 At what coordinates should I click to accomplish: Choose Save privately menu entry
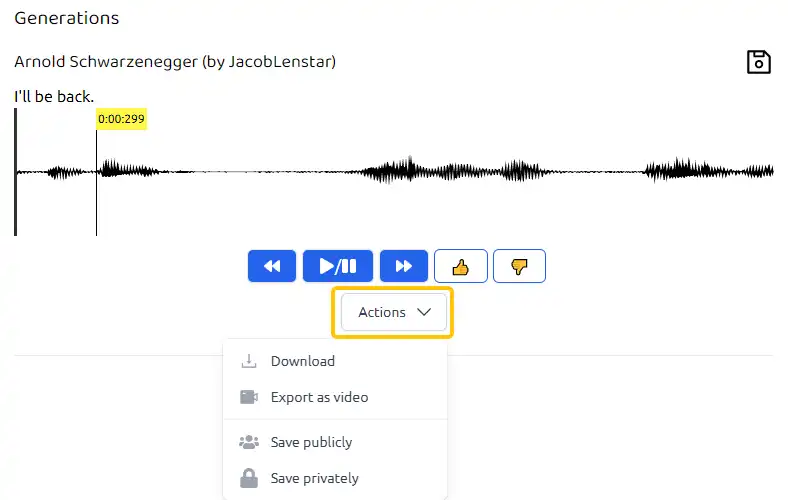[x=335, y=478]
